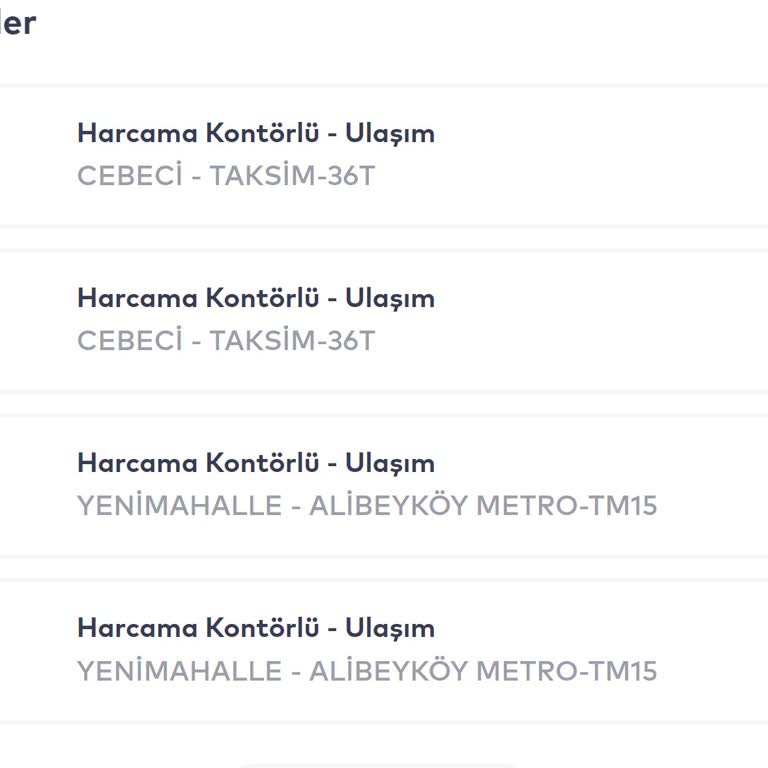Select the "36T" route code in first card
Image resolution: width=768 pixels, height=768 pixels.
351,177
